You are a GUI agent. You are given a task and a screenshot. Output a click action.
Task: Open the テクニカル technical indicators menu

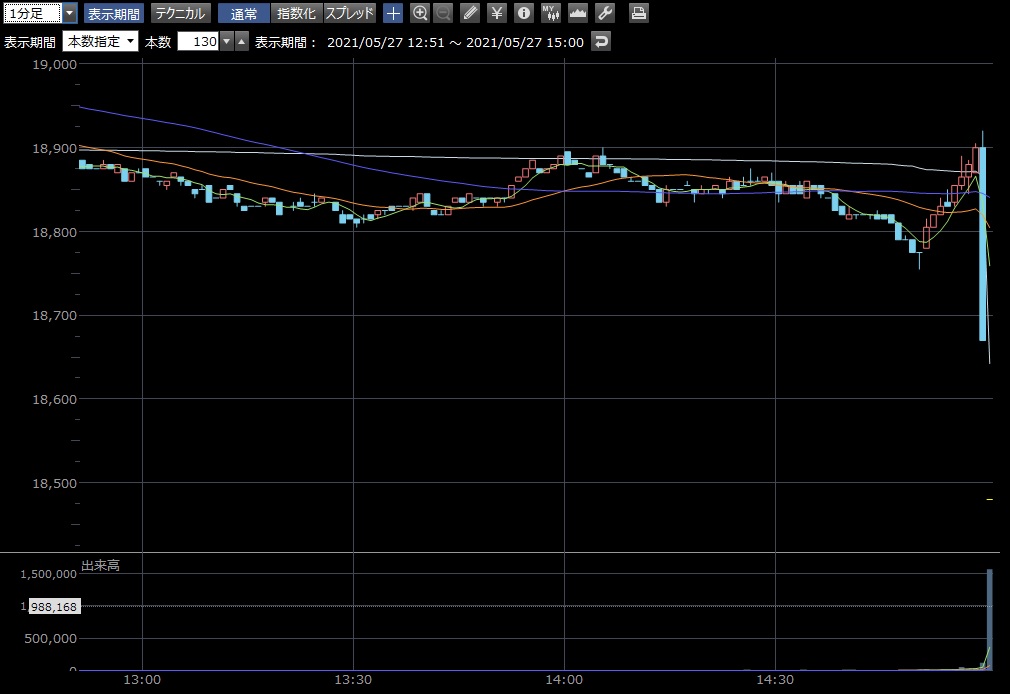(x=180, y=13)
